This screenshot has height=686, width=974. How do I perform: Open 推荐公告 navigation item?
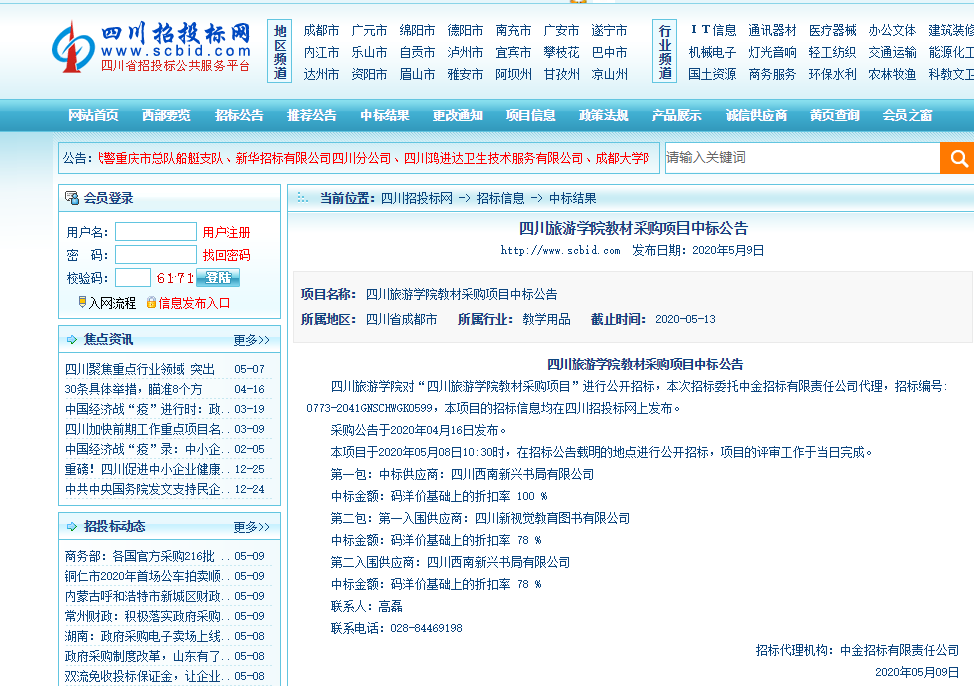tap(312, 115)
